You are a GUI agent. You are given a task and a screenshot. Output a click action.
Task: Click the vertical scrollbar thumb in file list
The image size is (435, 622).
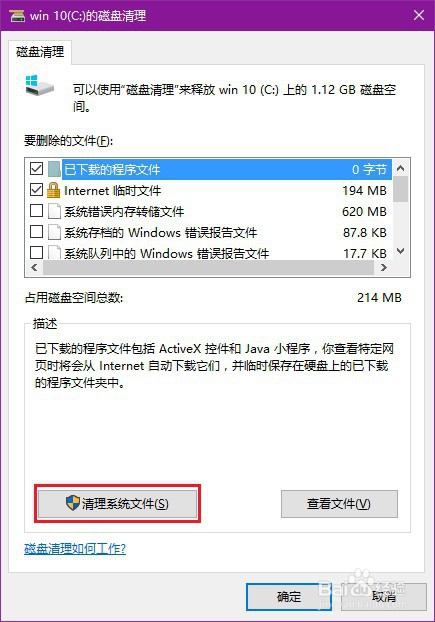(401, 189)
